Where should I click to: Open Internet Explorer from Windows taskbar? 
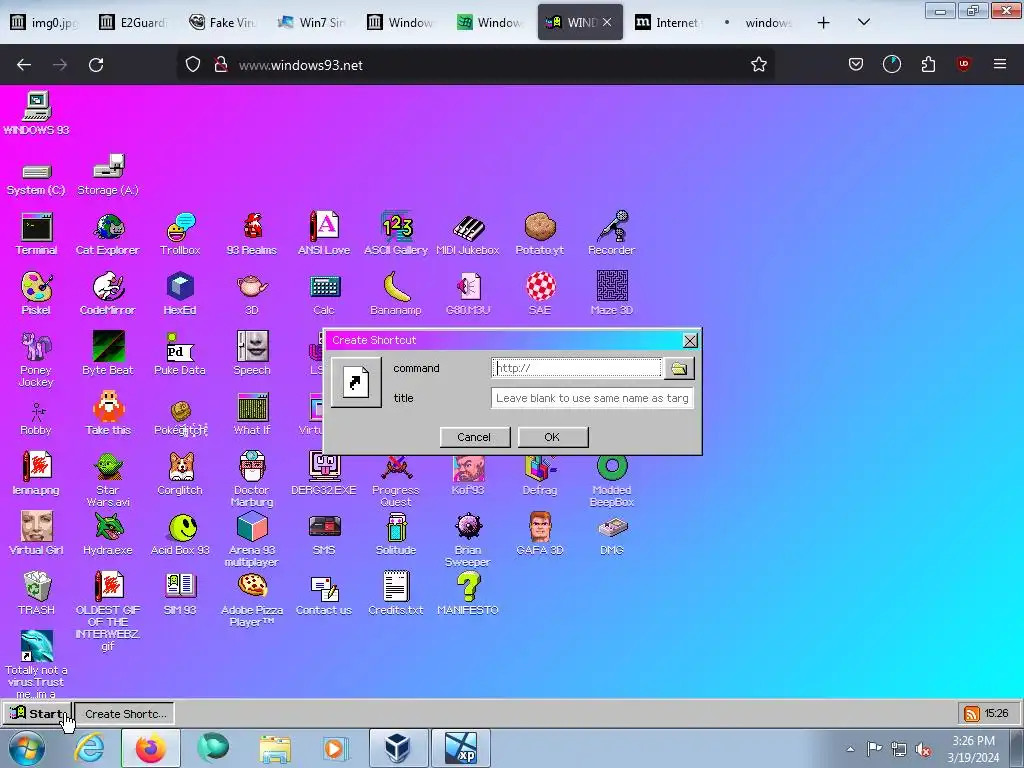(89, 748)
